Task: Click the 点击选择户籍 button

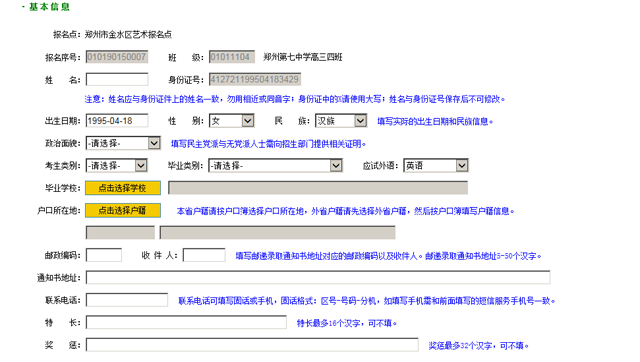Action: [123, 210]
